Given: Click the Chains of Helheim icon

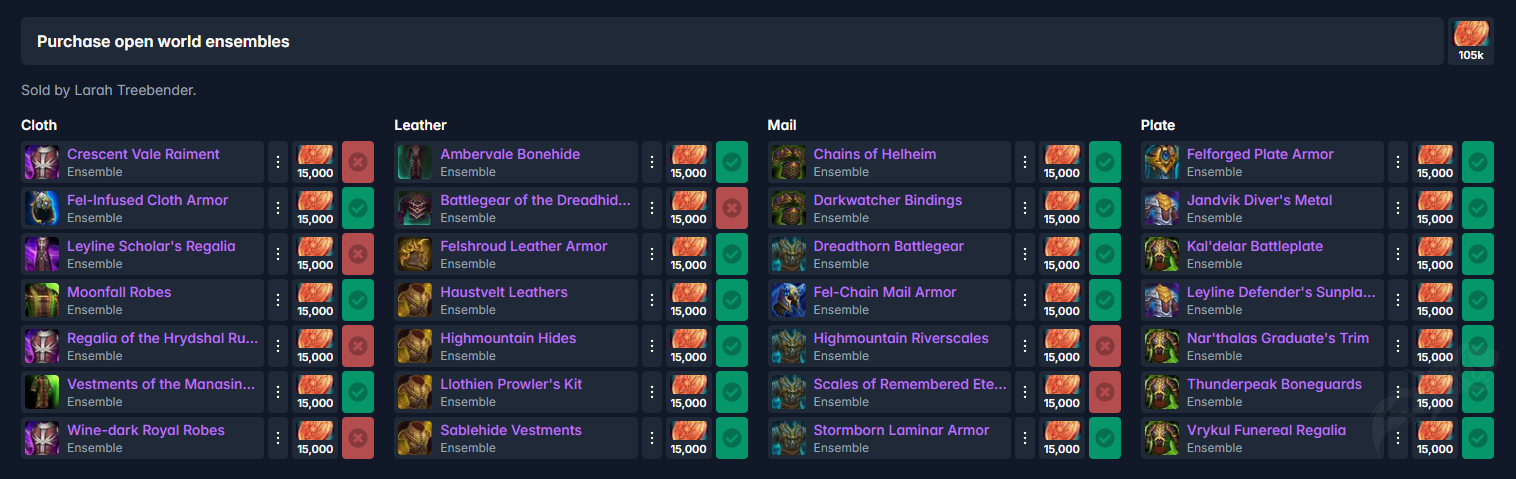Looking at the screenshot, I should [788, 162].
